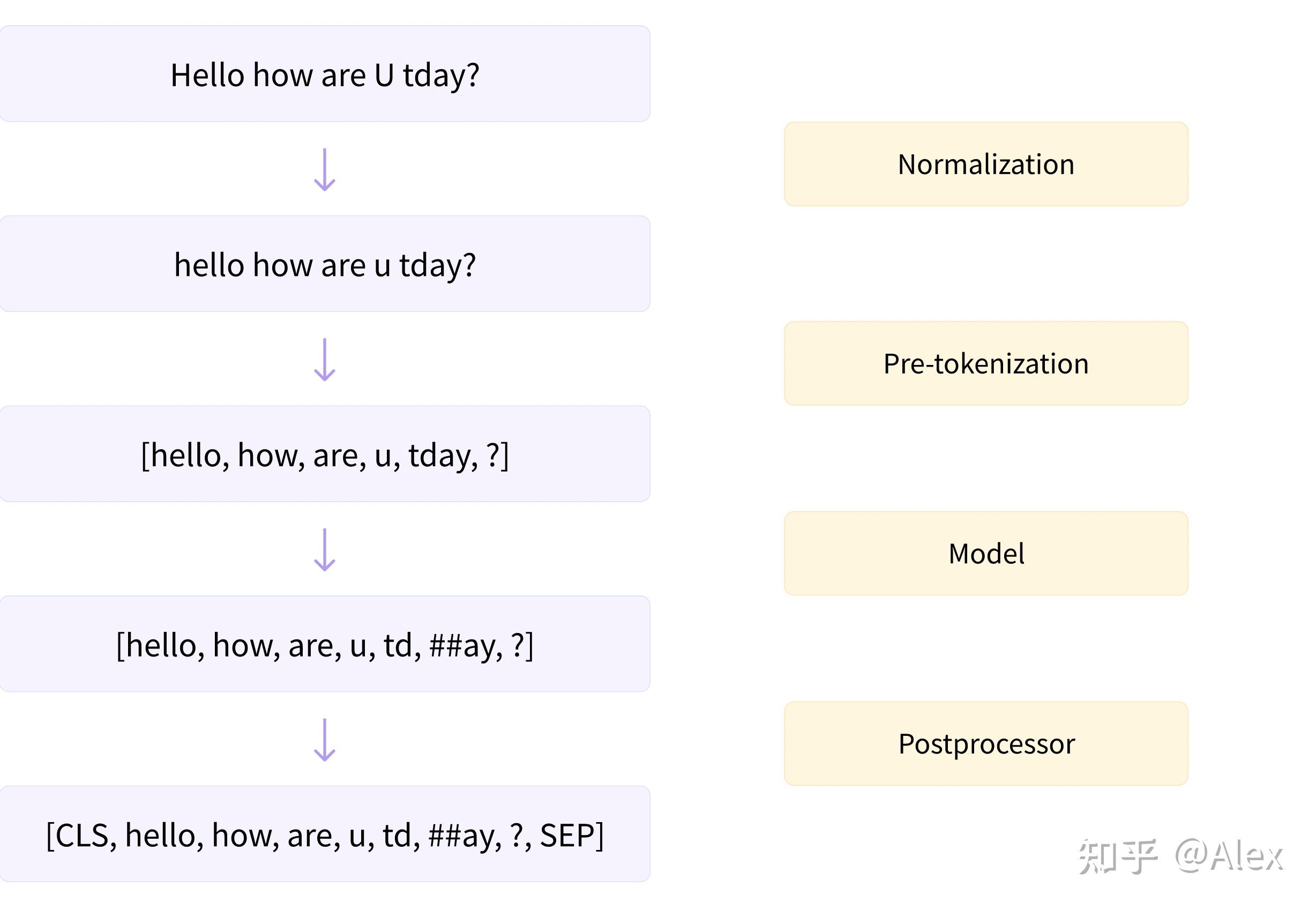Click 'Hello' in the topmost sentence box

coord(207,75)
